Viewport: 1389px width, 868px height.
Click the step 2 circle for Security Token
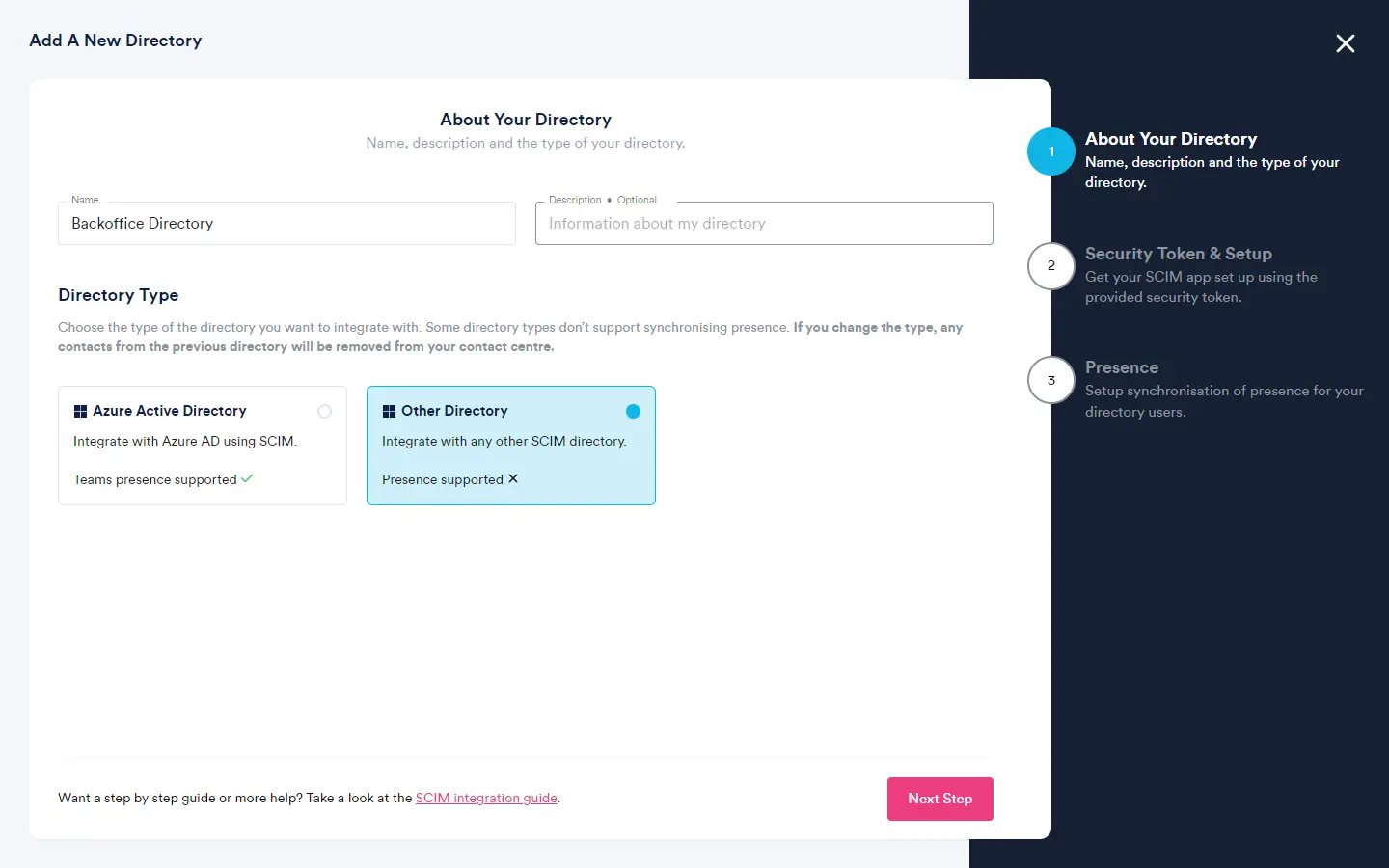pyautogui.click(x=1050, y=266)
